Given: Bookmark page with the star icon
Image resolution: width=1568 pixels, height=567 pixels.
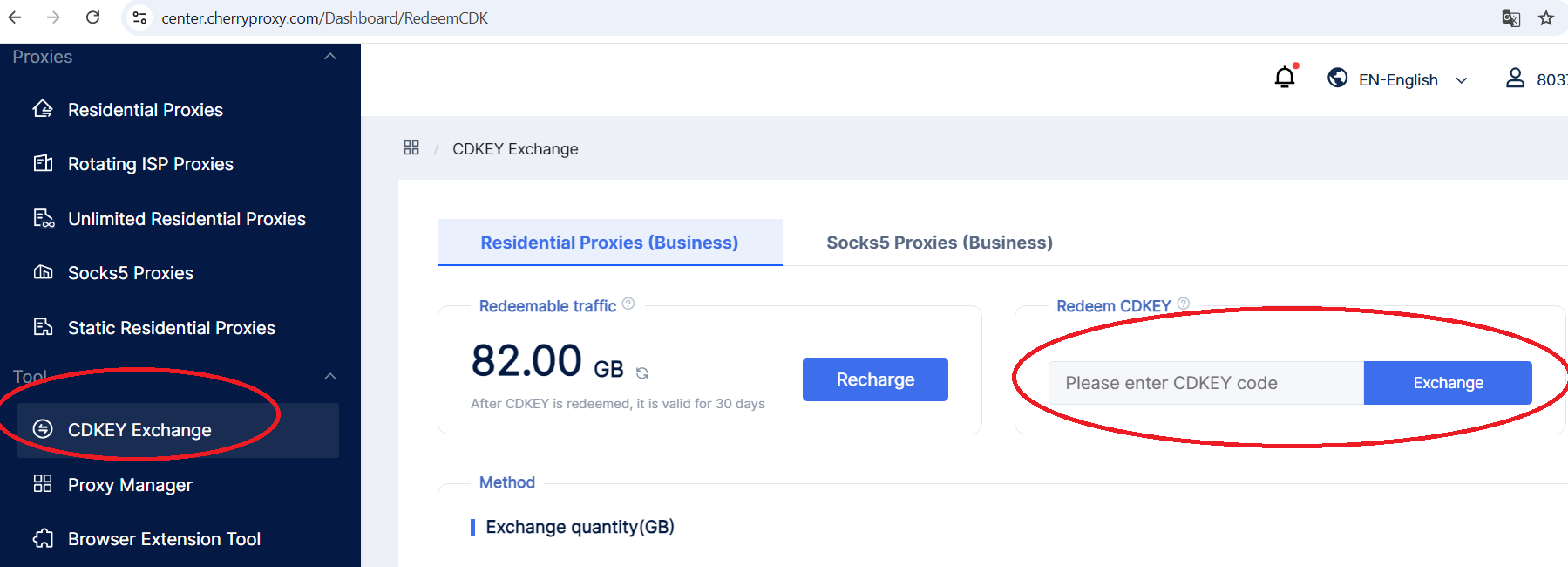Looking at the screenshot, I should [x=1546, y=18].
